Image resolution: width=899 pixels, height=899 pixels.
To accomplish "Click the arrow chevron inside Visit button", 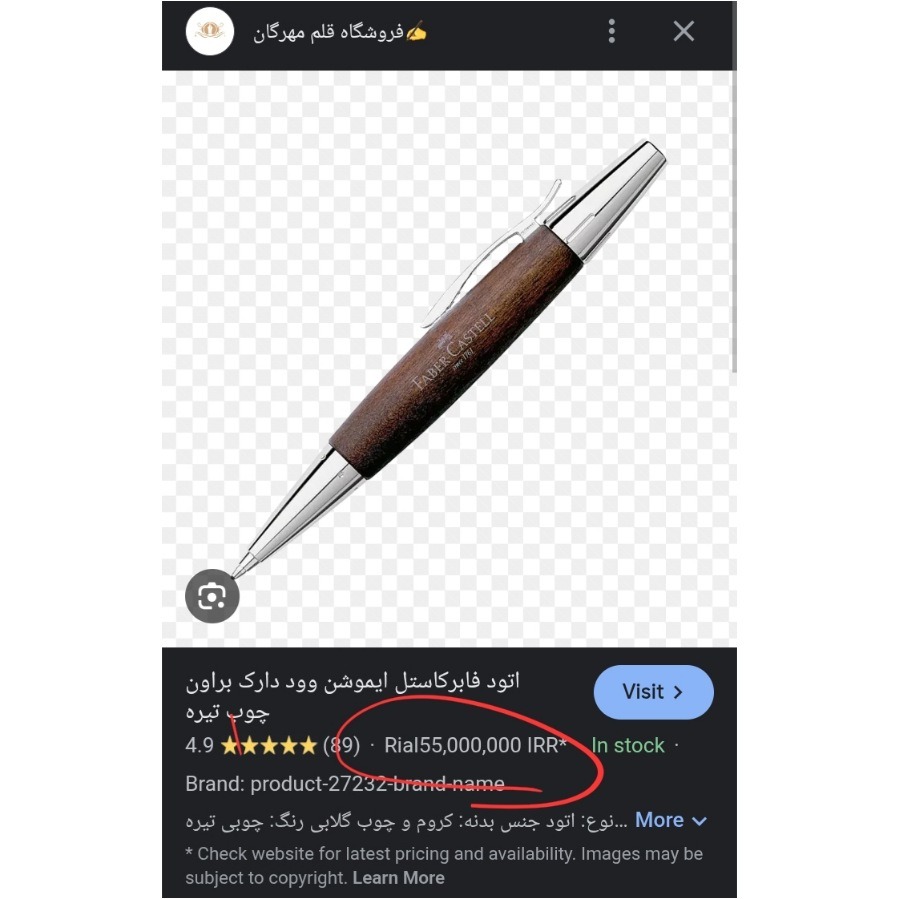I will tap(678, 692).
